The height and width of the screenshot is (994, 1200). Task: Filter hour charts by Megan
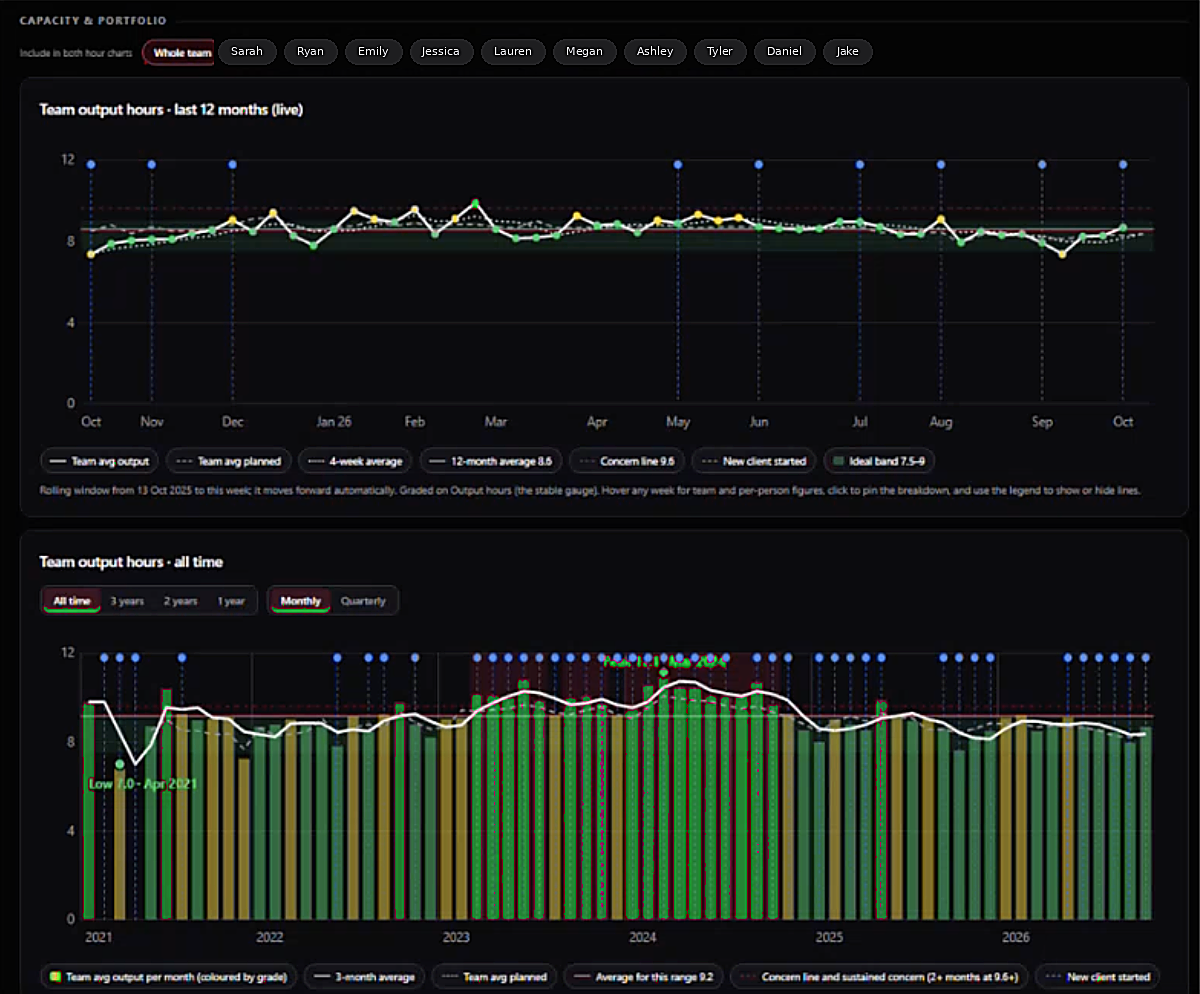[x=584, y=52]
